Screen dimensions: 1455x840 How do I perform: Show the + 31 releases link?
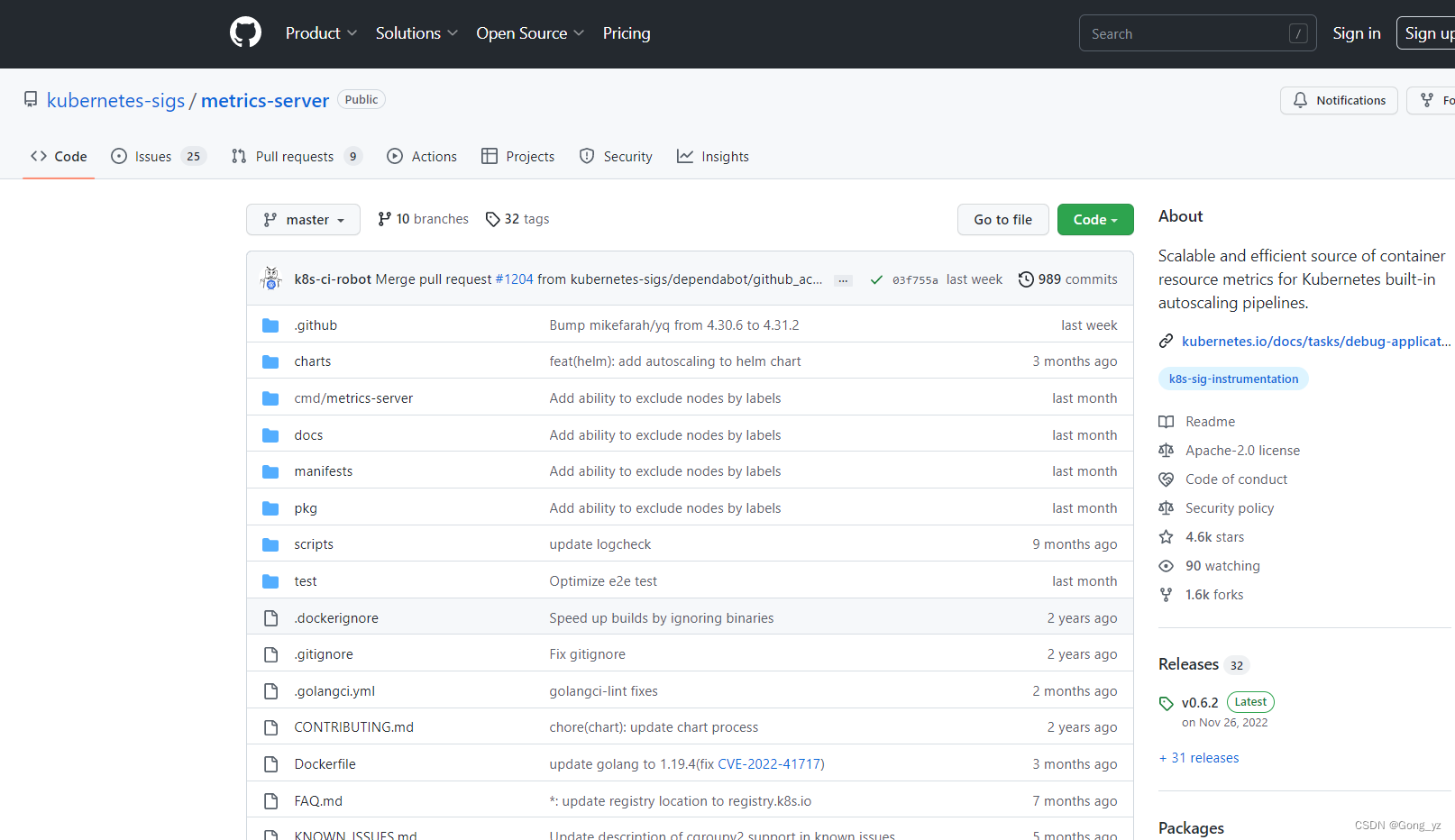click(1199, 758)
